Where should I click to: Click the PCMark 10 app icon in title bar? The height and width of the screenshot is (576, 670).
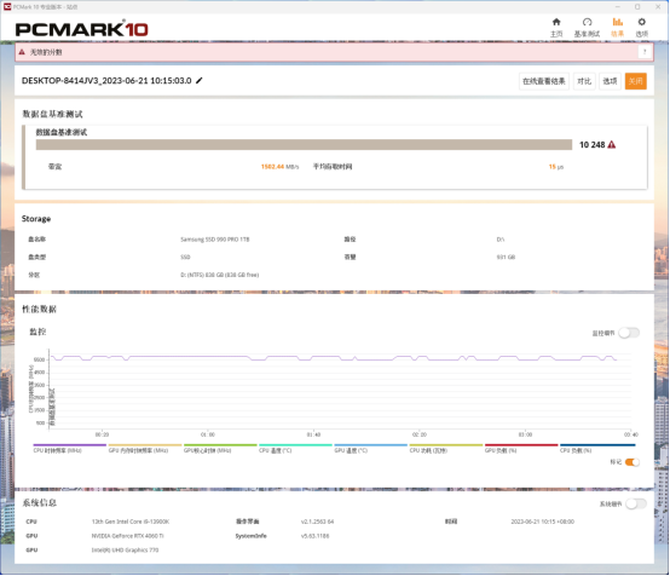pos(7,6)
